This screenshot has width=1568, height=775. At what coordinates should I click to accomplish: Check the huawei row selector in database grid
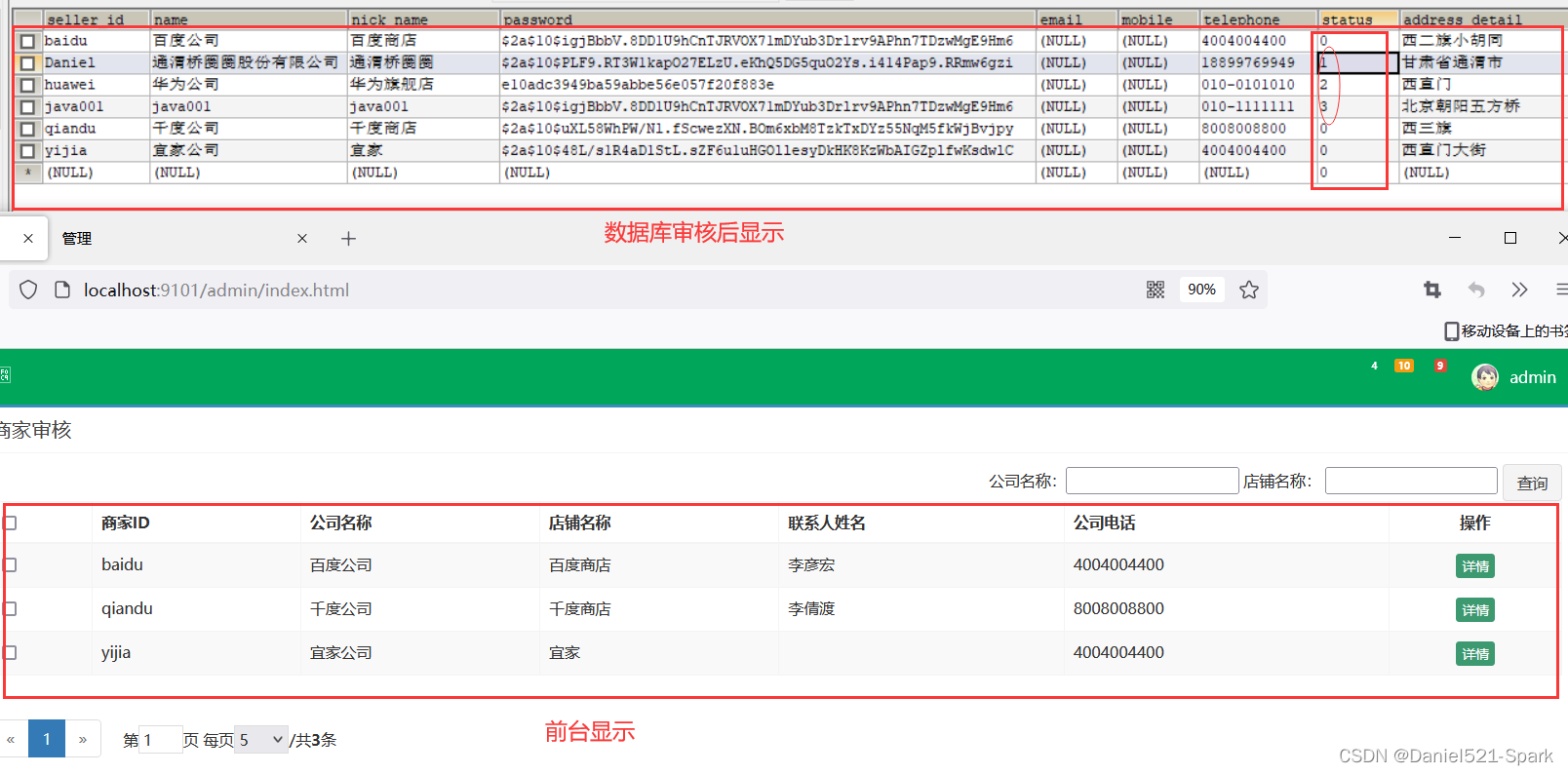click(27, 85)
